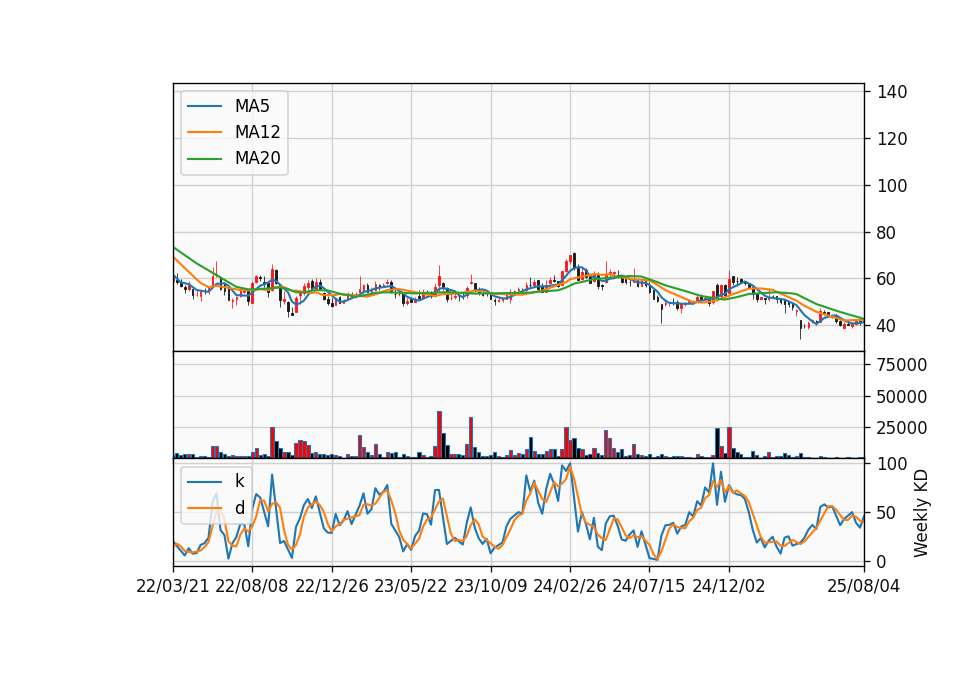Click the MA12 legend label
The width and height of the screenshot is (960, 690).
[257, 132]
